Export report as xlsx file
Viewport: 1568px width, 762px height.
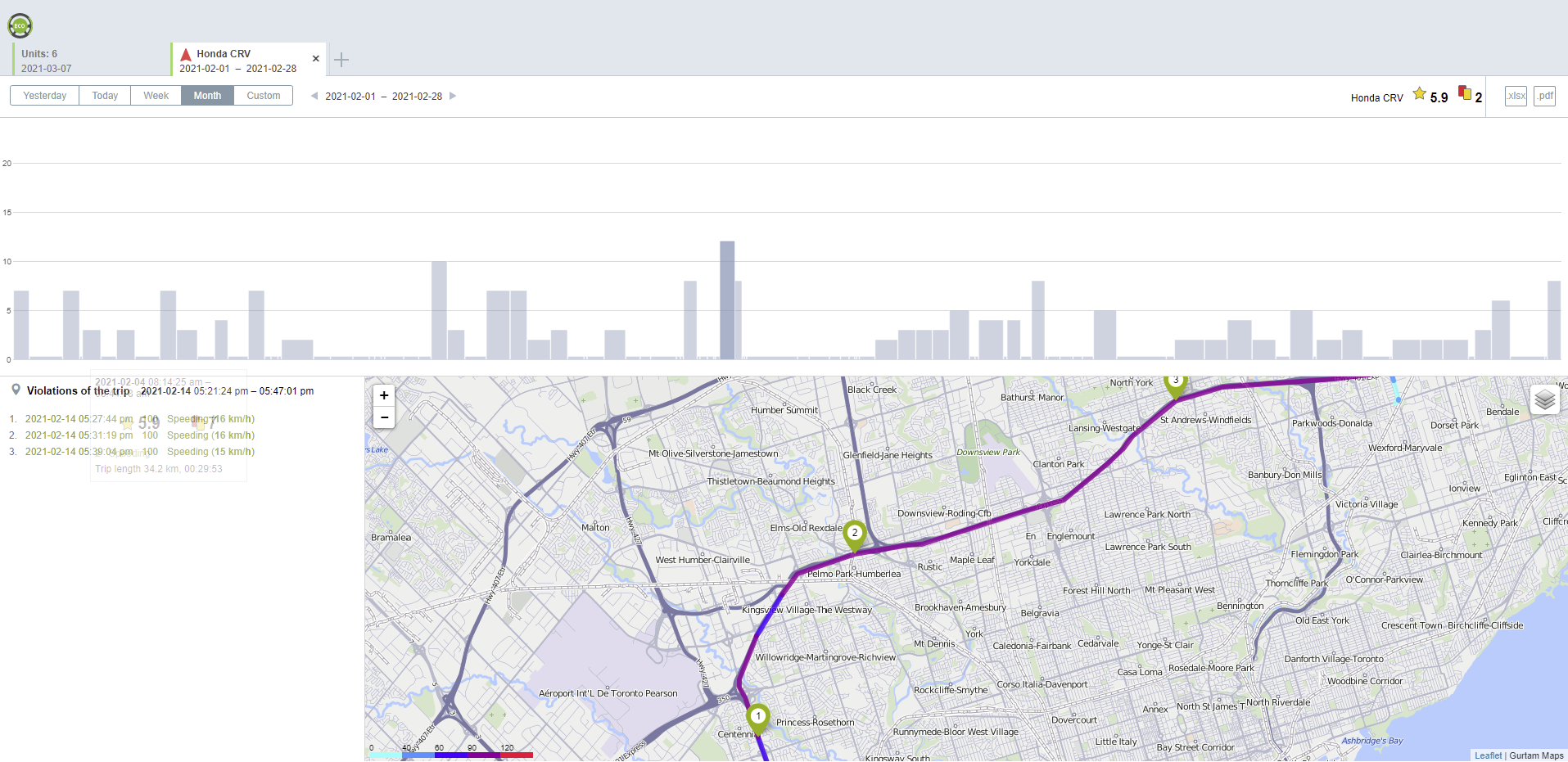(x=1516, y=96)
